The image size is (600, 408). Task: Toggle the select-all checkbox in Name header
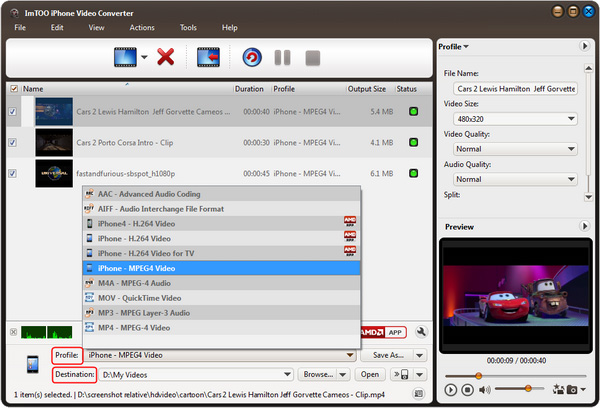[14, 89]
